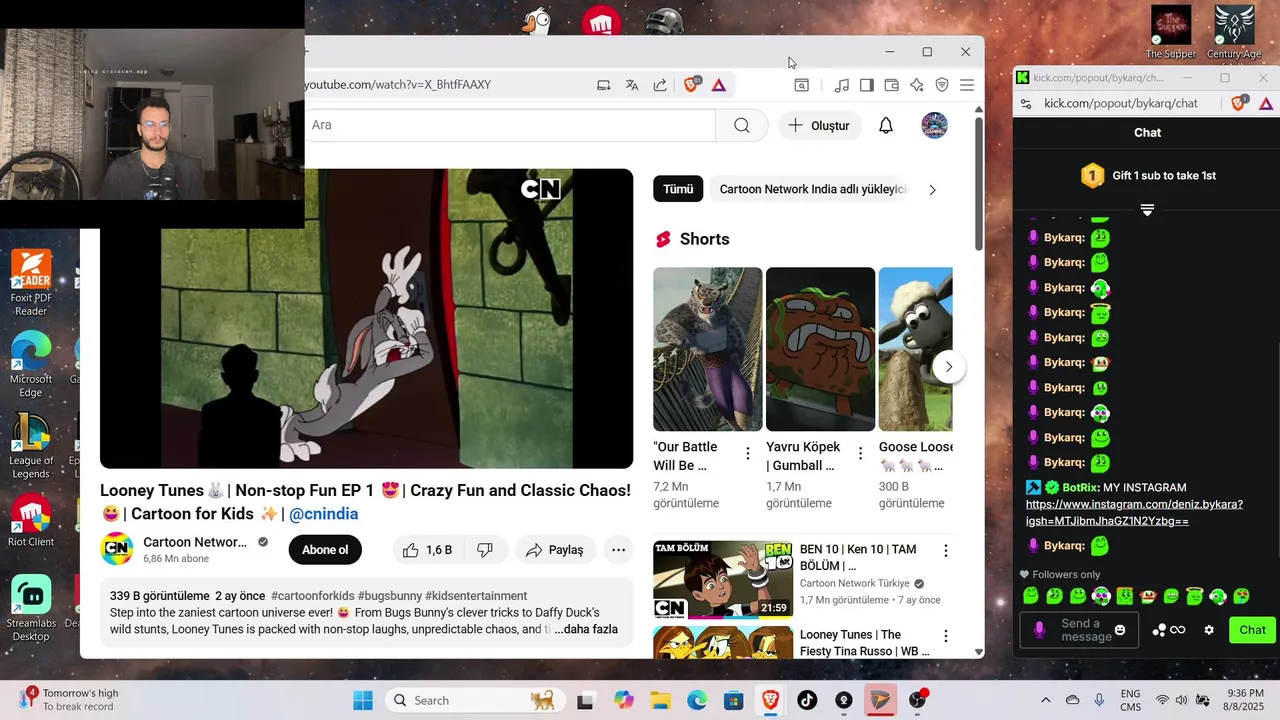Open Brave Rewards triangle icon in YouTube window
1280x720 pixels.
pos(719,85)
